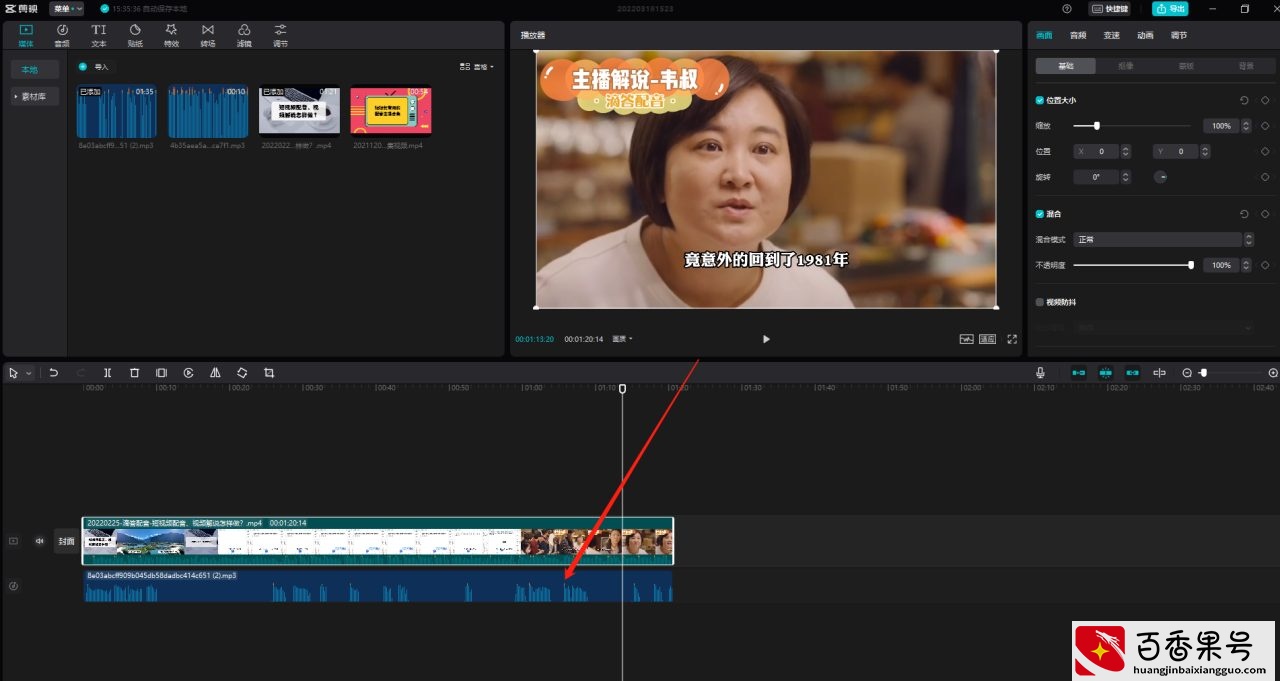
Task: Click the rotate icon in the timeline toolbar
Action: point(242,373)
